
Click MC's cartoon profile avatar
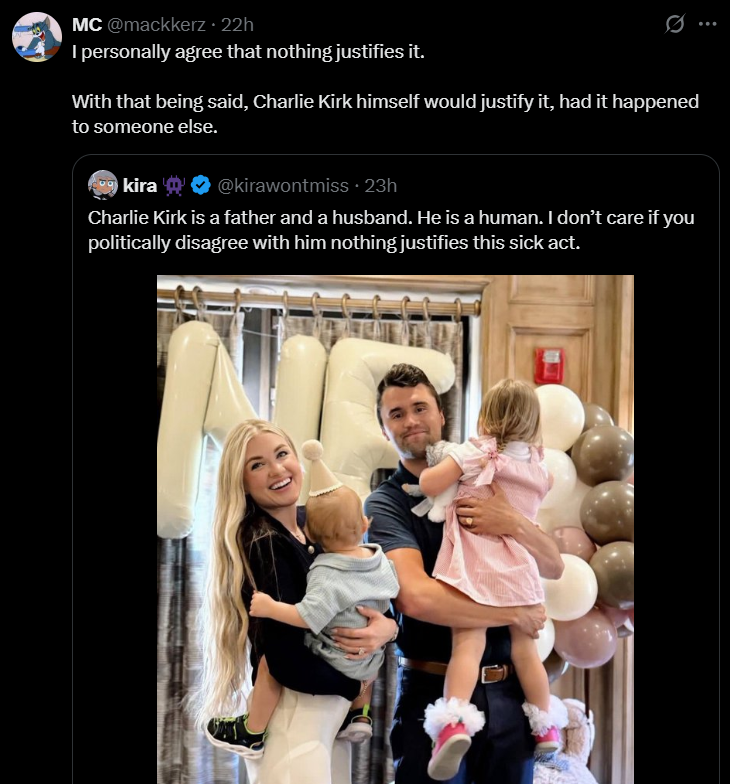point(37,37)
